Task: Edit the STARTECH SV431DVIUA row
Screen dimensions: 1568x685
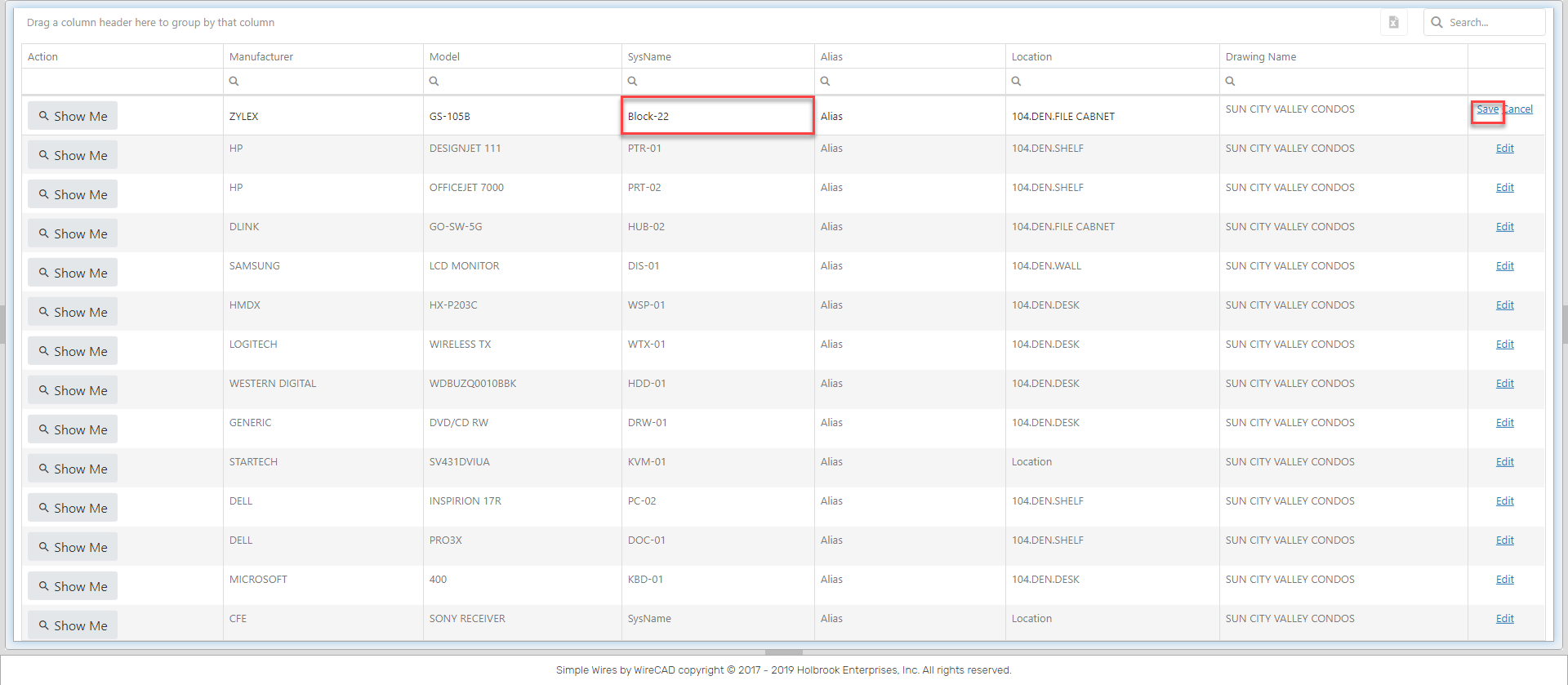Action: (1504, 462)
